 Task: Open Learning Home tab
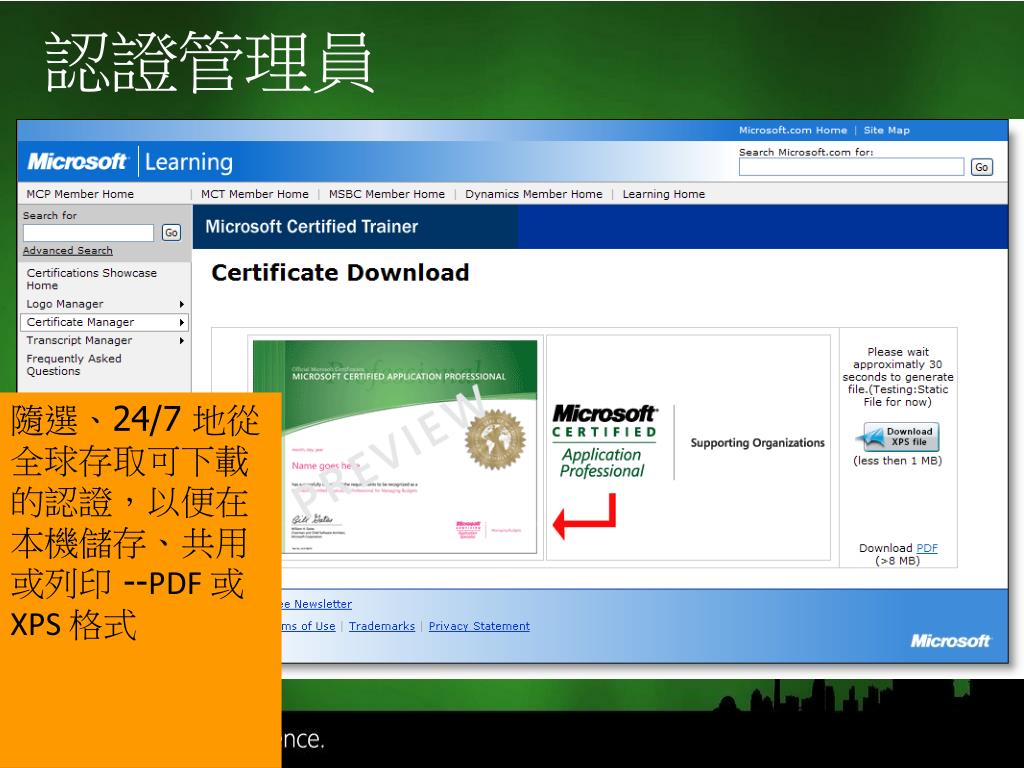tap(664, 194)
